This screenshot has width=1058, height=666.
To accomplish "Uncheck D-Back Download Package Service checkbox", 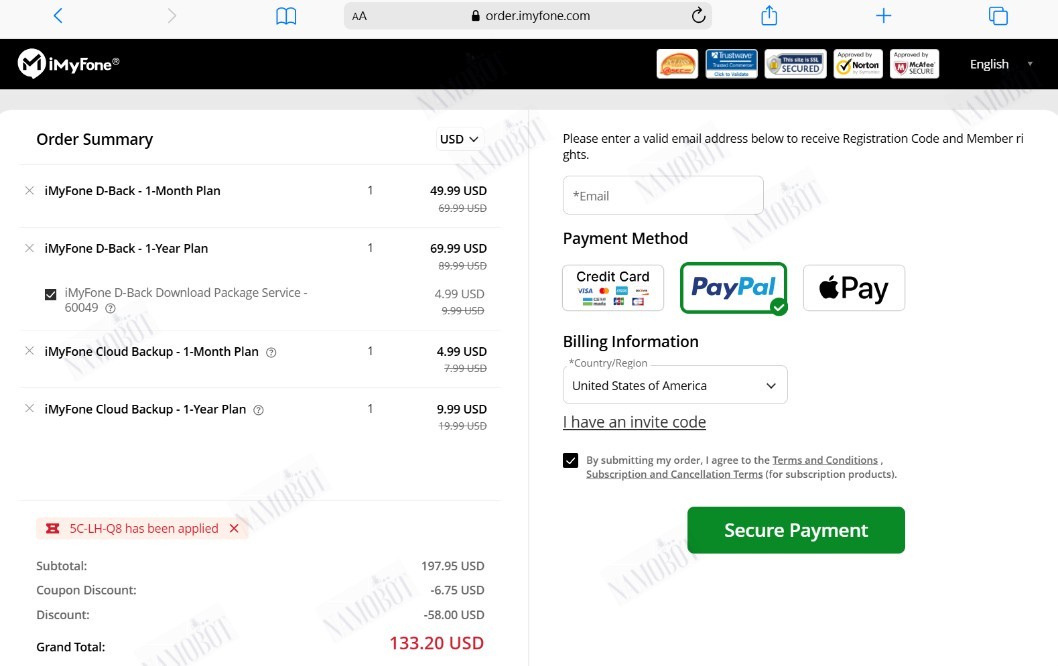I will click(x=51, y=294).
